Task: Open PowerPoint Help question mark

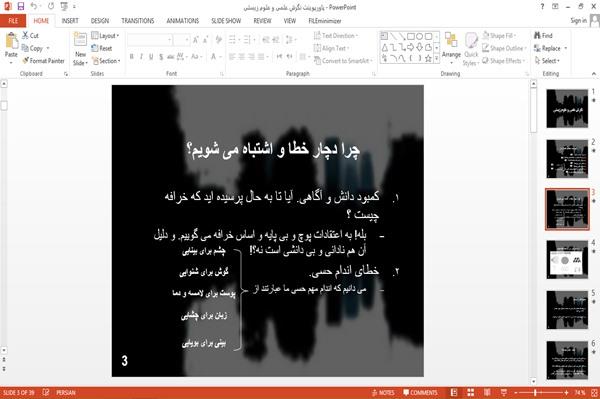Action: tap(542, 7)
